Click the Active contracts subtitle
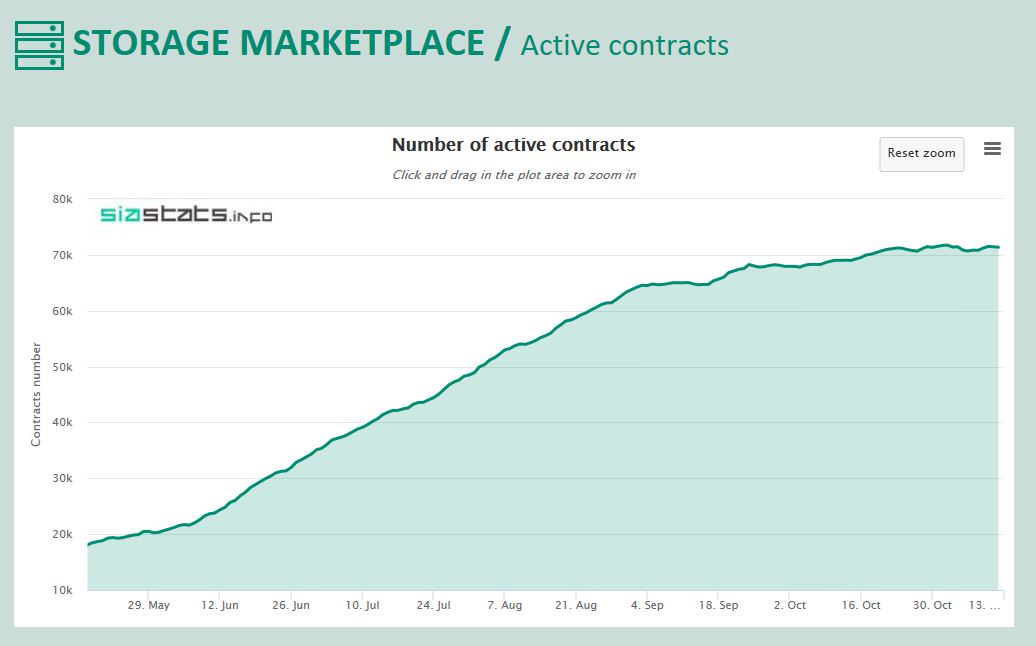Screen dimensions: 1036x646 point(624,46)
